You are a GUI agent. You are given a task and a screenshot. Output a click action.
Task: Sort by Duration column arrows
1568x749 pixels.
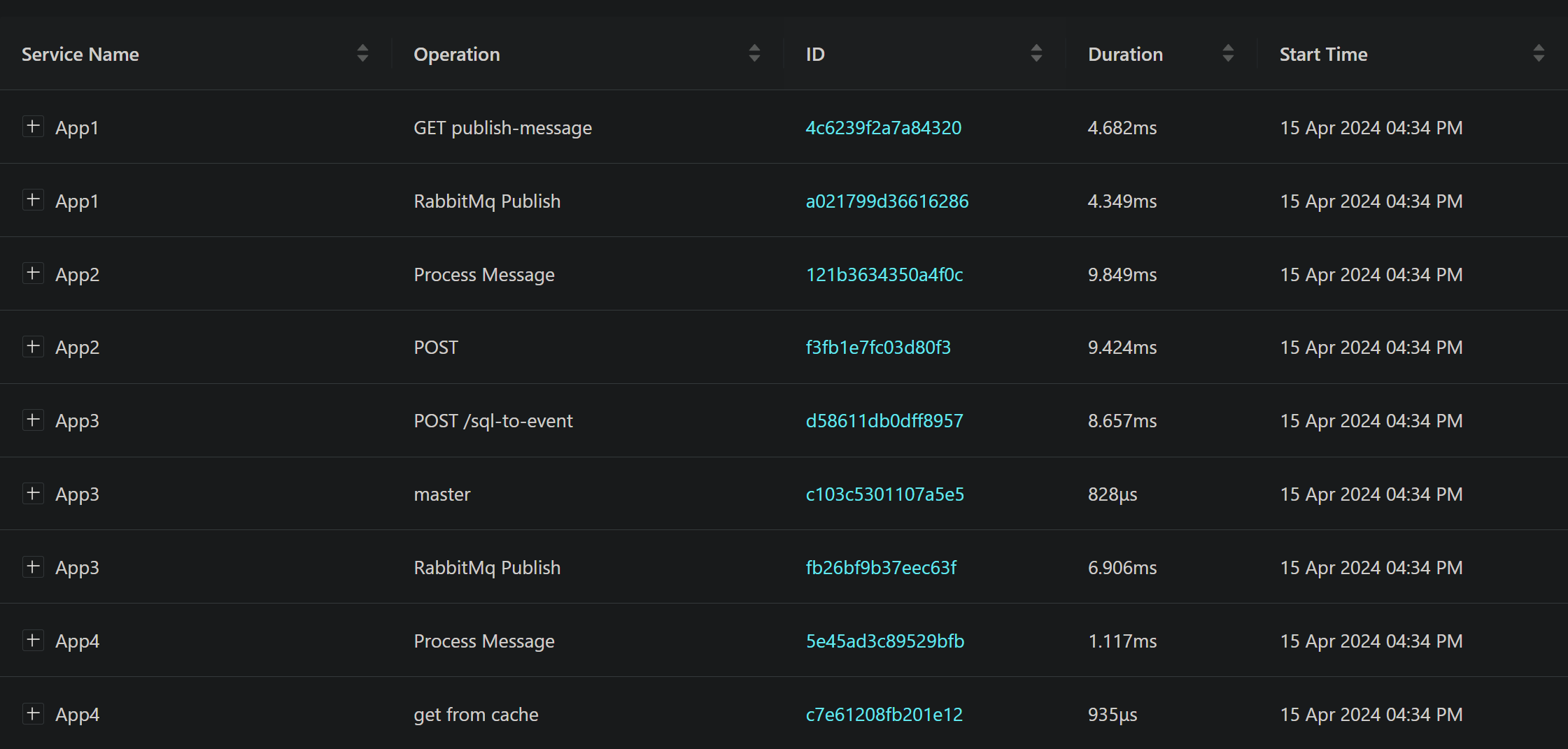[1228, 53]
